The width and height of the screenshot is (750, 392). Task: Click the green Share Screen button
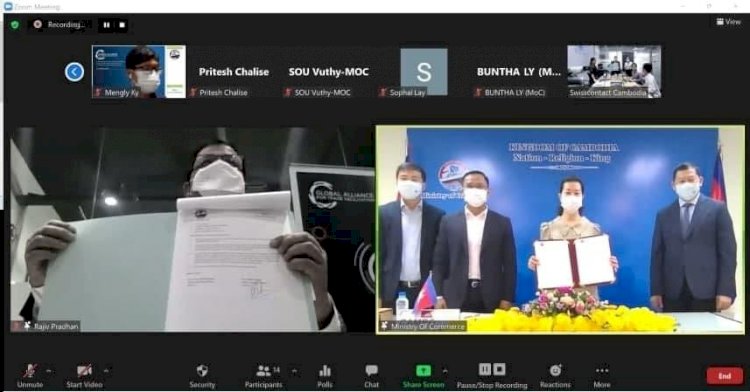tap(423, 376)
